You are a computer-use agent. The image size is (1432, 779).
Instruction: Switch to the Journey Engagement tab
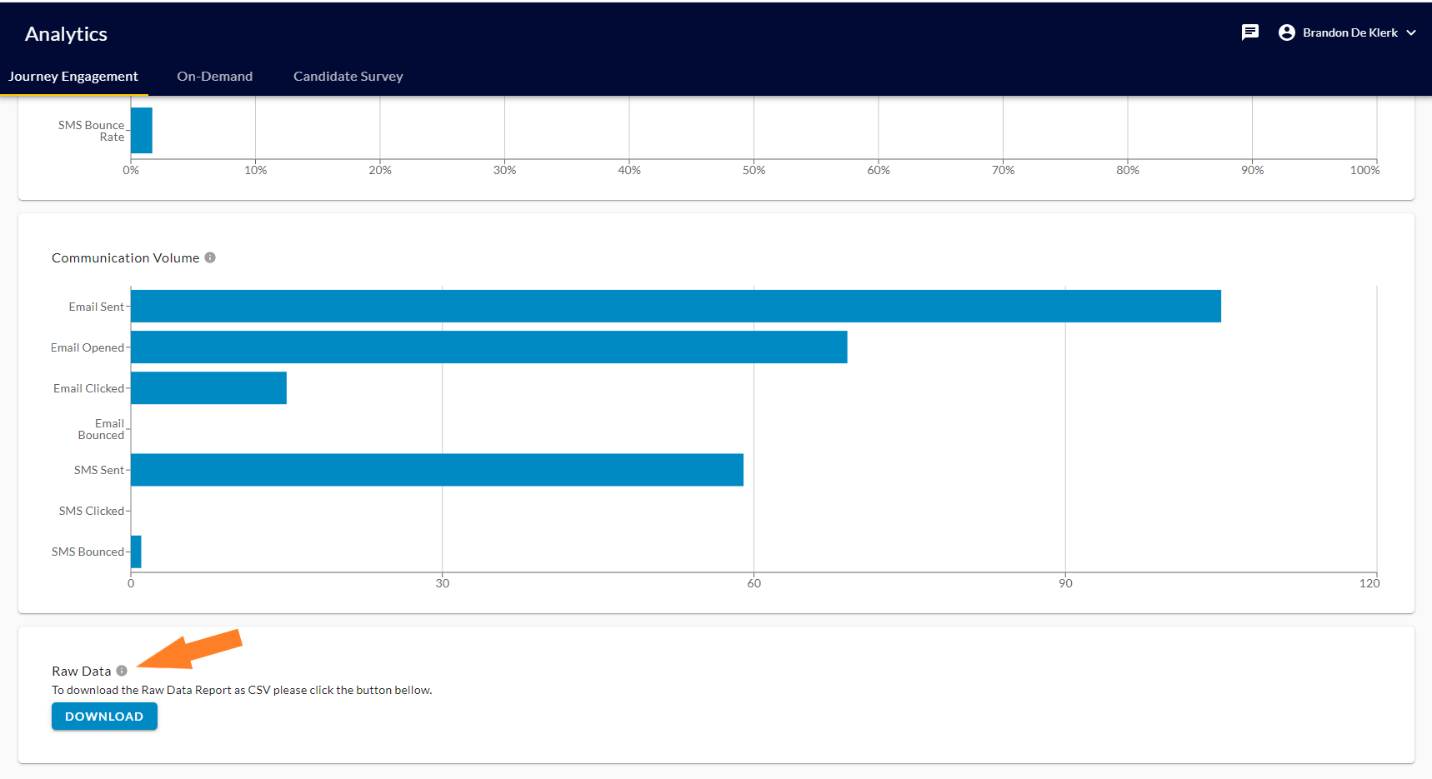pyautogui.click(x=74, y=77)
